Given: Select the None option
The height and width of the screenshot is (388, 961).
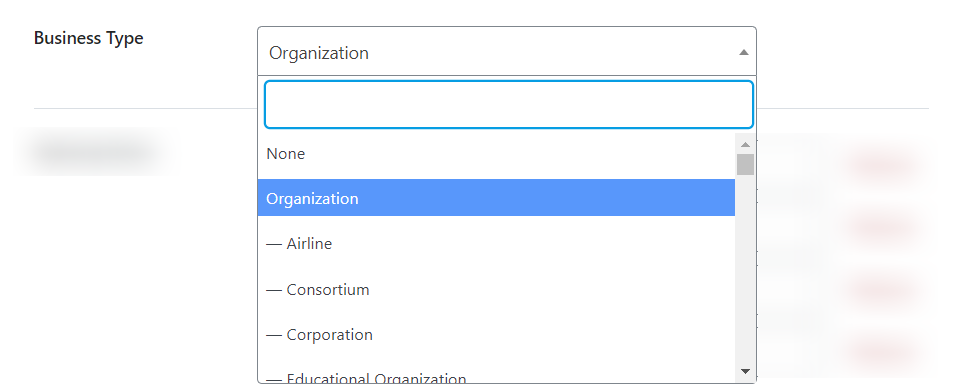Looking at the screenshot, I should tap(496, 153).
